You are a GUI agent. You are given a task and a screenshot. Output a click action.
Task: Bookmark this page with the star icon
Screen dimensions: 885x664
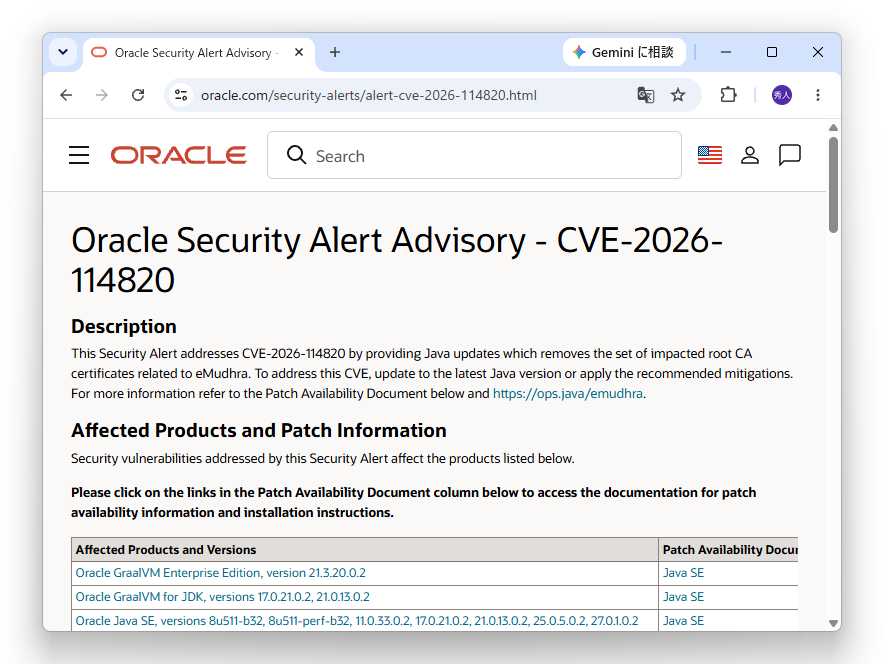click(678, 95)
